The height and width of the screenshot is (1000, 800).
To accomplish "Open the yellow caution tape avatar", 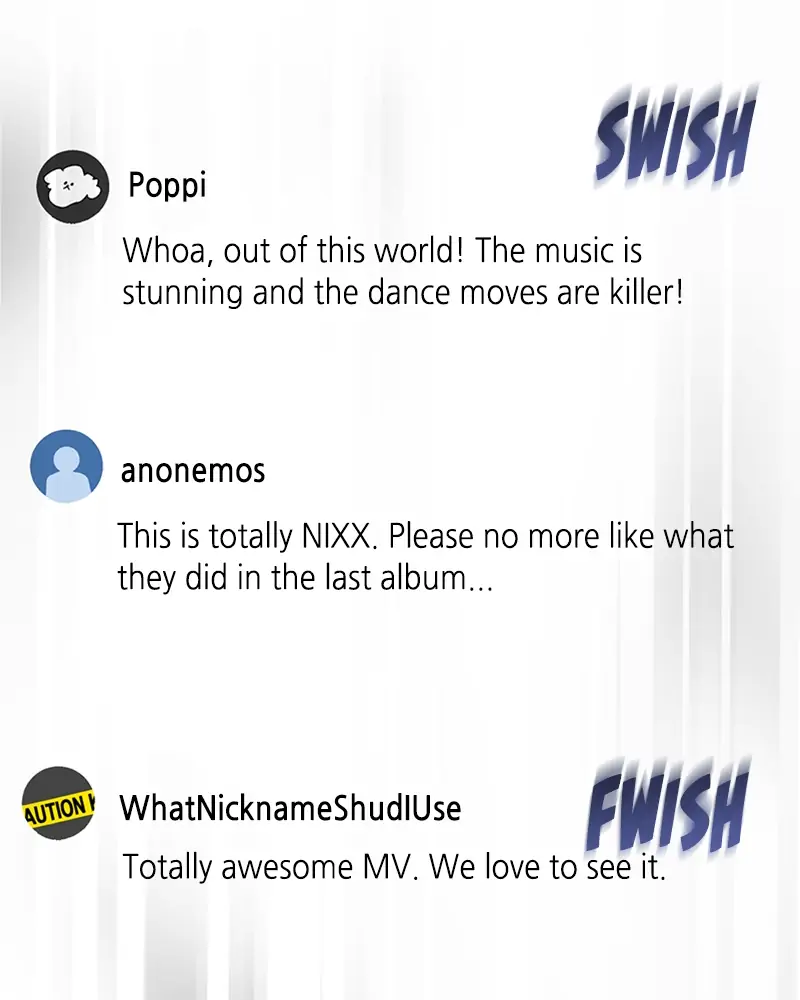I will coord(58,803).
